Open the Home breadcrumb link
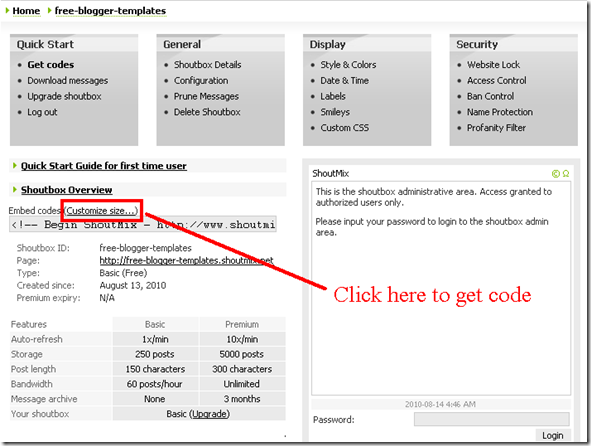Viewport: 591px width, 446px height. (x=26, y=11)
